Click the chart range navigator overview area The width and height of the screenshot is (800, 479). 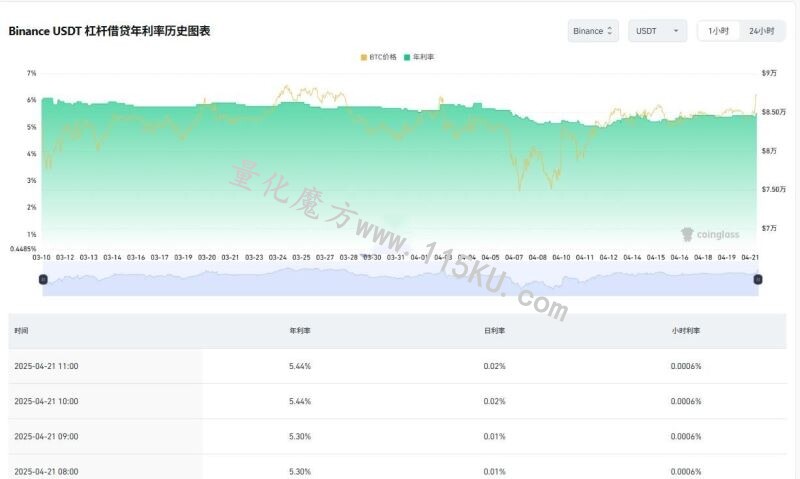pos(401,281)
